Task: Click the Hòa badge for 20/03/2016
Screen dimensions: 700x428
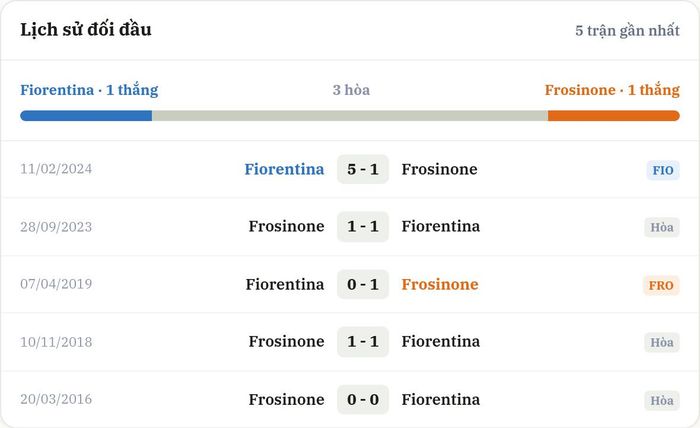Action: (662, 400)
